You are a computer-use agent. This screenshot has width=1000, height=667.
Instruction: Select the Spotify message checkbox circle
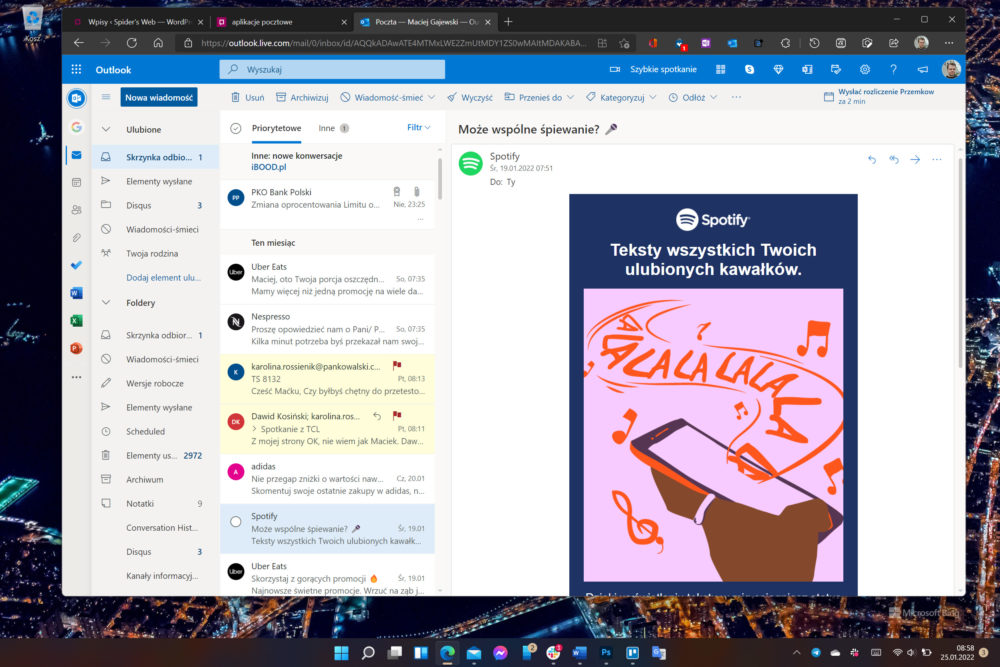[x=236, y=522]
